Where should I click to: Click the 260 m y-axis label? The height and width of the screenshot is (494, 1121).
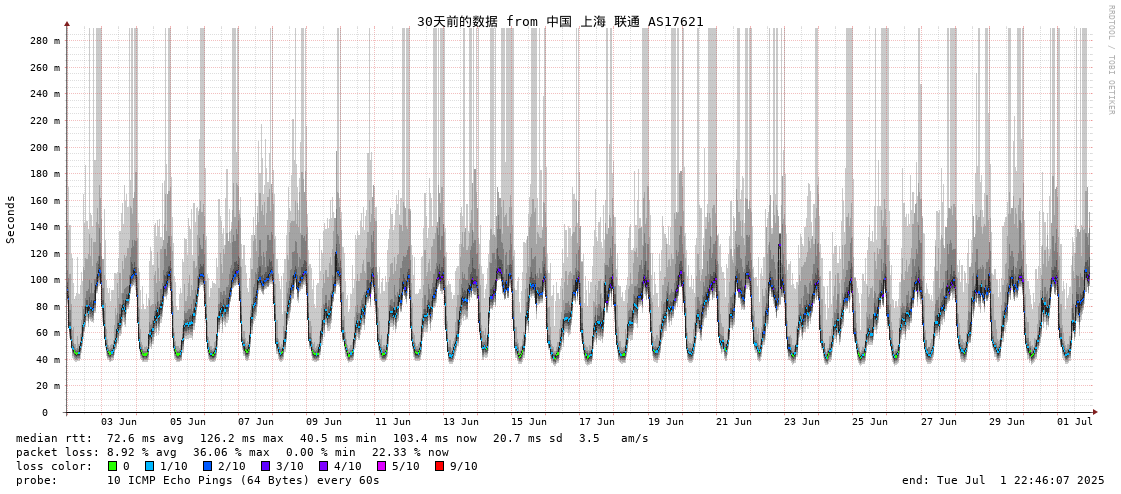click(x=45, y=68)
